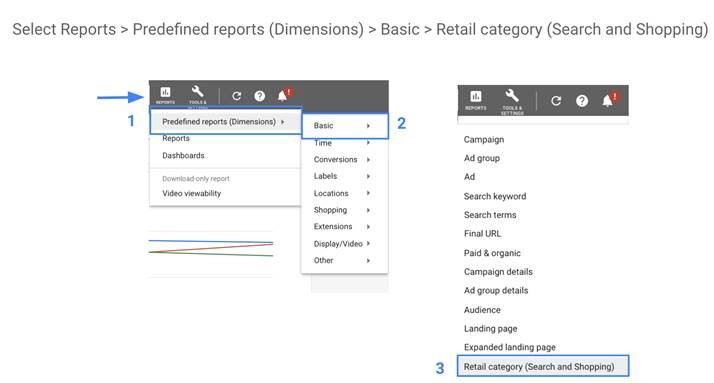
Task: Select Retail category (Search and Shopping) report
Action: pyautogui.click(x=543, y=366)
